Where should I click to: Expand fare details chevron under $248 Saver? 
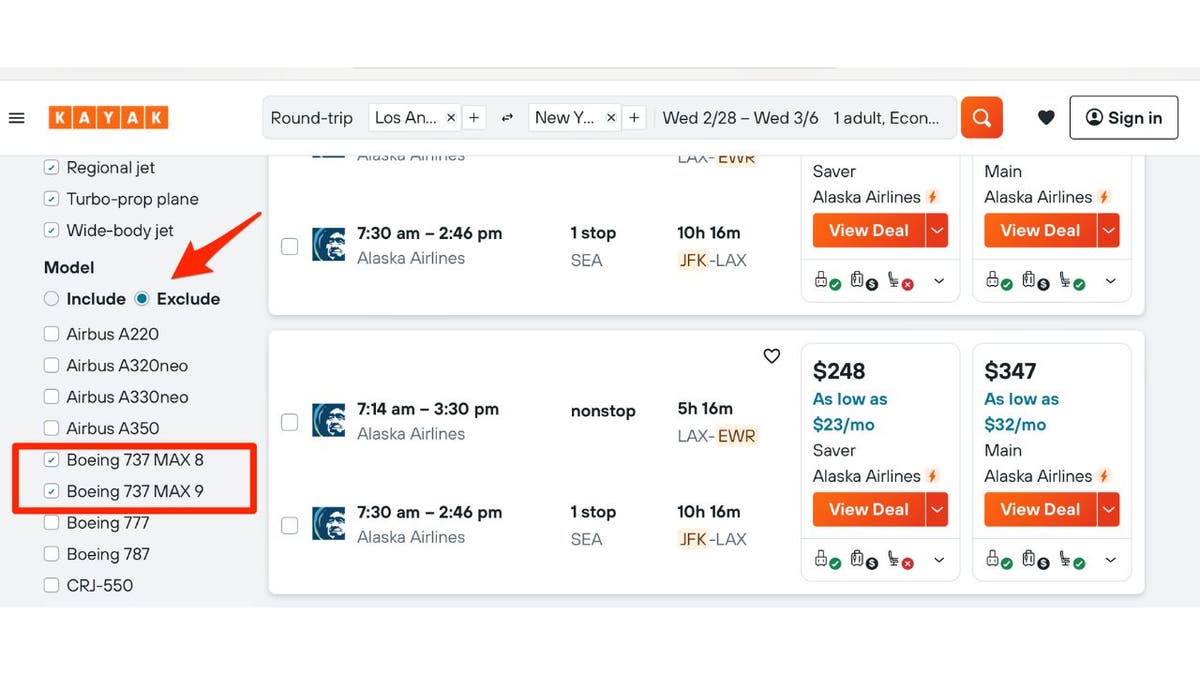tap(939, 561)
